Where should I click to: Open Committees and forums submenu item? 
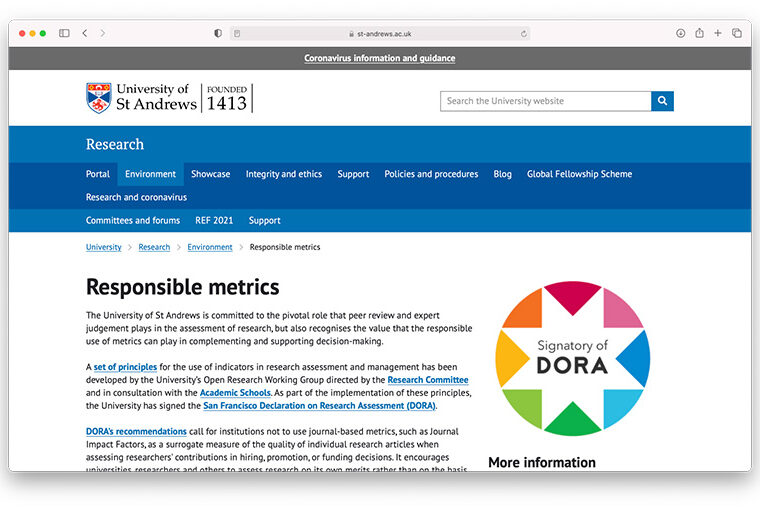point(133,221)
